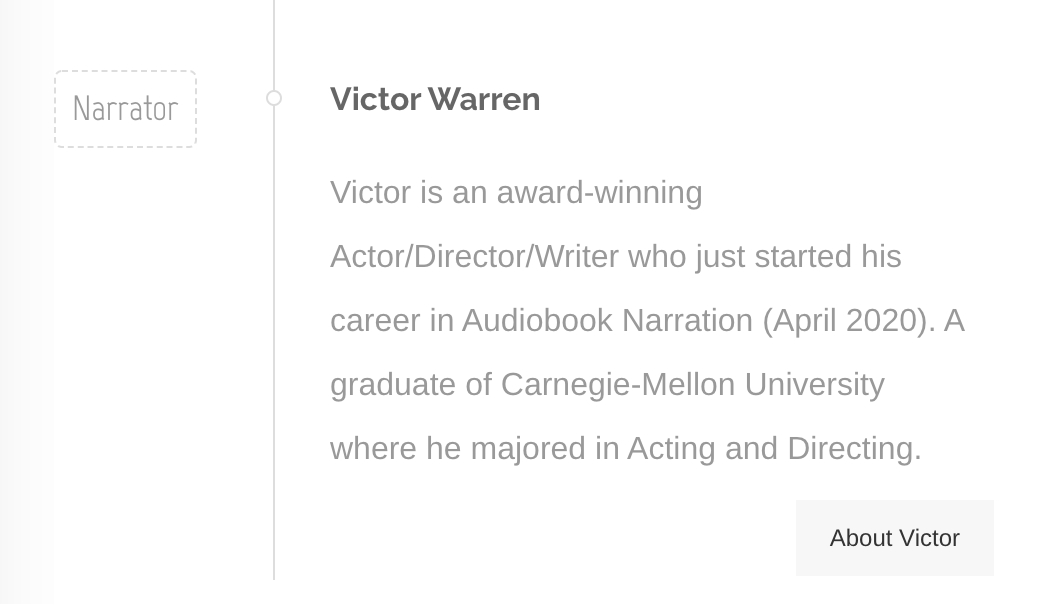The width and height of the screenshot is (1058, 604).
Task: Select "Carnegie-Mellon University" in the bio
Action: [693, 385]
